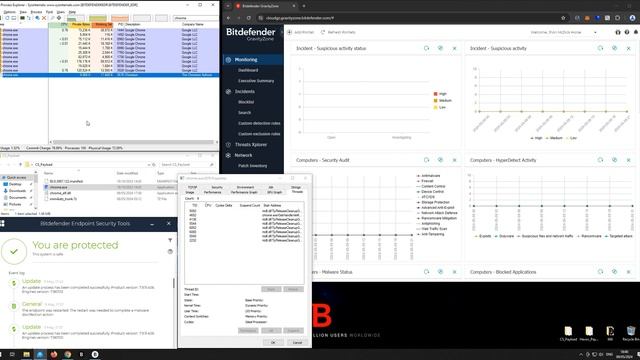This screenshot has width=640, height=360.
Task: Open the Recycle Bin desktop icon
Action: 631,333
